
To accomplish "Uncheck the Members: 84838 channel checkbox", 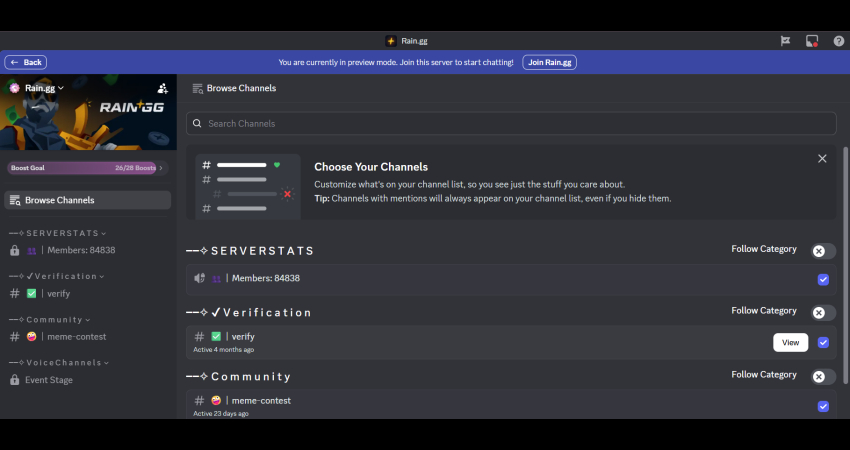I will (x=823, y=279).
